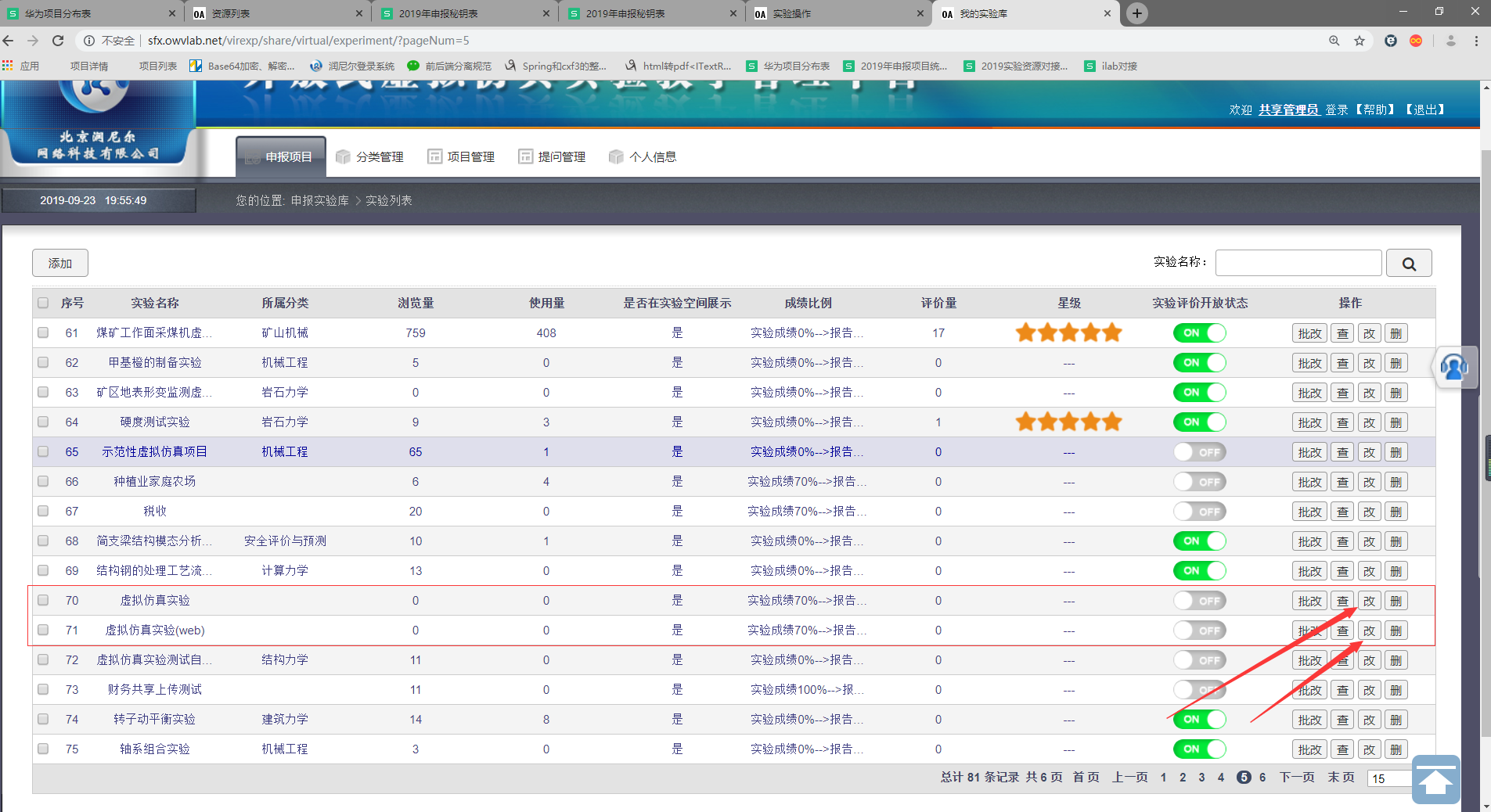Click 批改 button for row 64
Screen dimensions: 1491x812
coord(1309,422)
